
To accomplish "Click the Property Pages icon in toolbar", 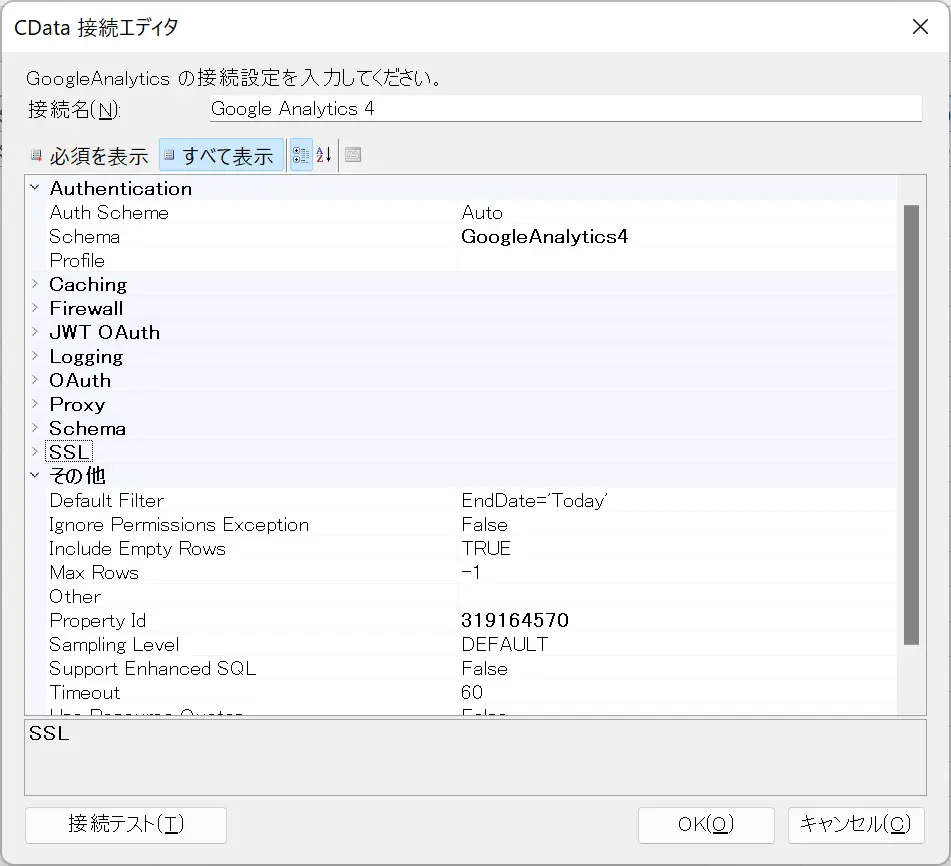I will pos(353,155).
